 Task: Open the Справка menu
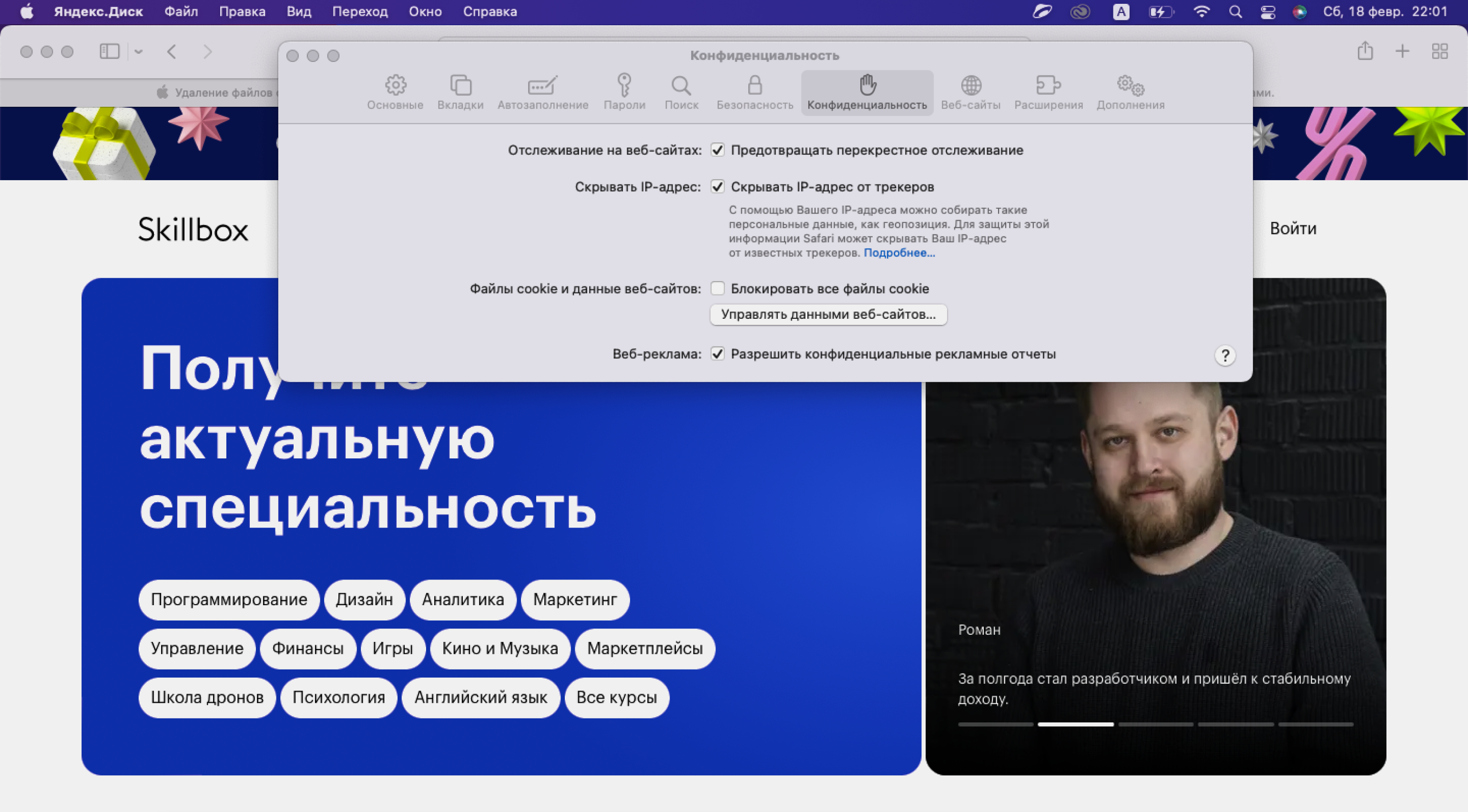(x=489, y=11)
